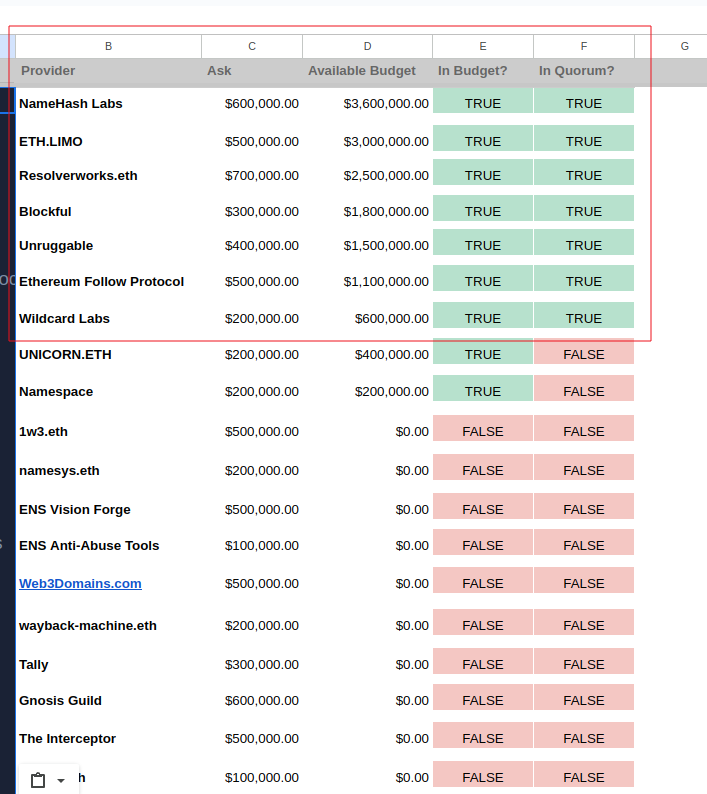The height and width of the screenshot is (794, 707).
Task: Click available budget $1,800,000.00
Action: [386, 211]
